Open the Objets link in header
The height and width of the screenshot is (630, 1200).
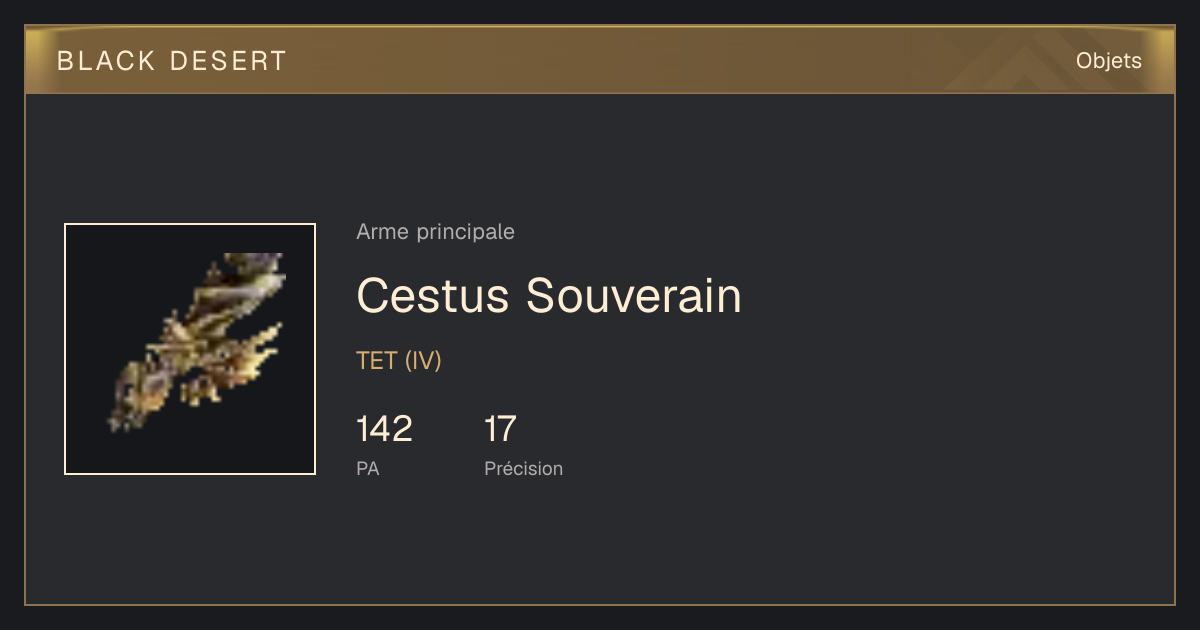click(x=1108, y=61)
